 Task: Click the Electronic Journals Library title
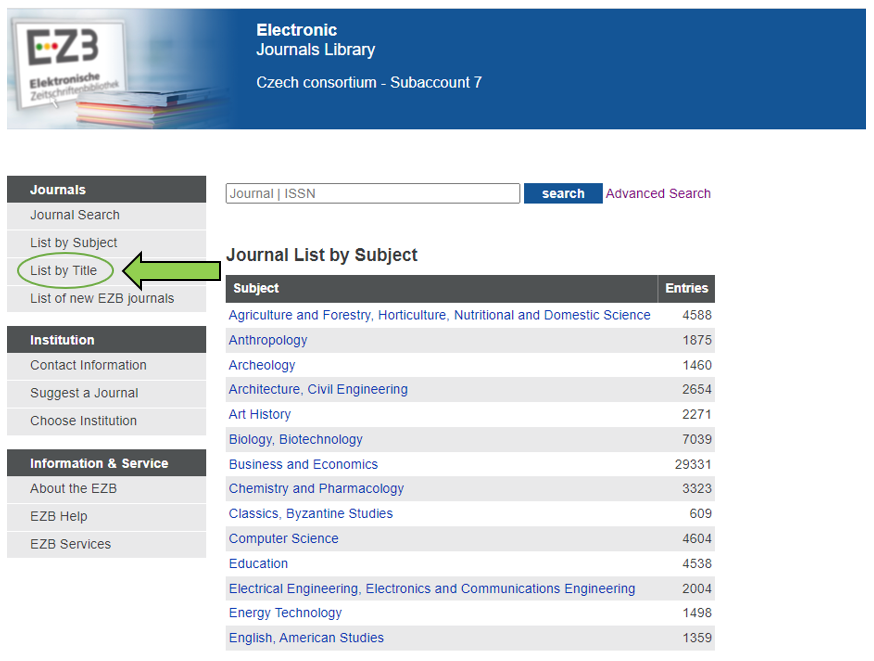[315, 40]
